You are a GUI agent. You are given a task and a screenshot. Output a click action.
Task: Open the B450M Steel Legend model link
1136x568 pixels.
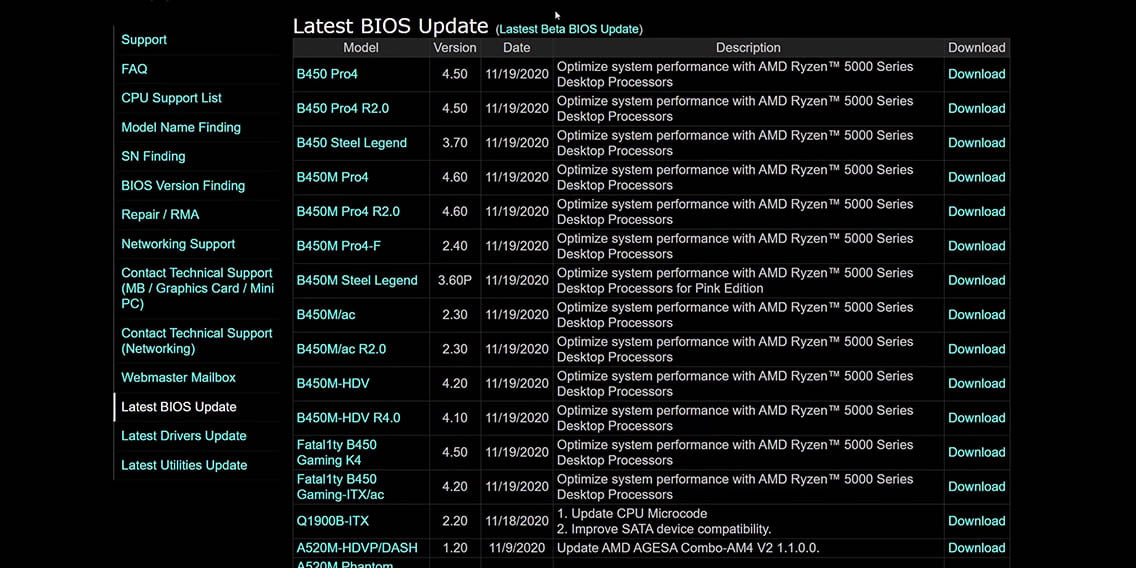click(357, 280)
